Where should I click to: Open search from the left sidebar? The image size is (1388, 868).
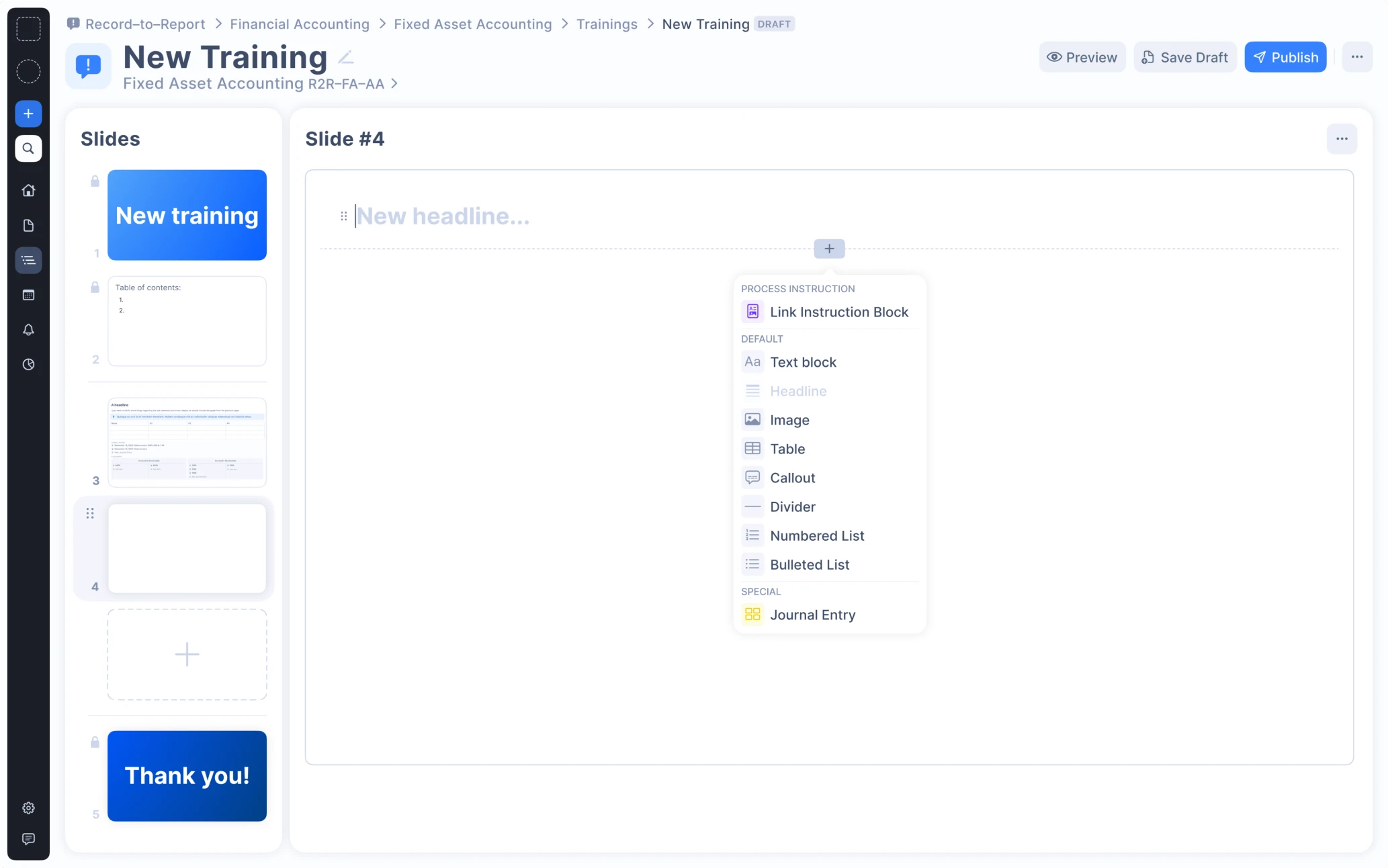tap(28, 148)
